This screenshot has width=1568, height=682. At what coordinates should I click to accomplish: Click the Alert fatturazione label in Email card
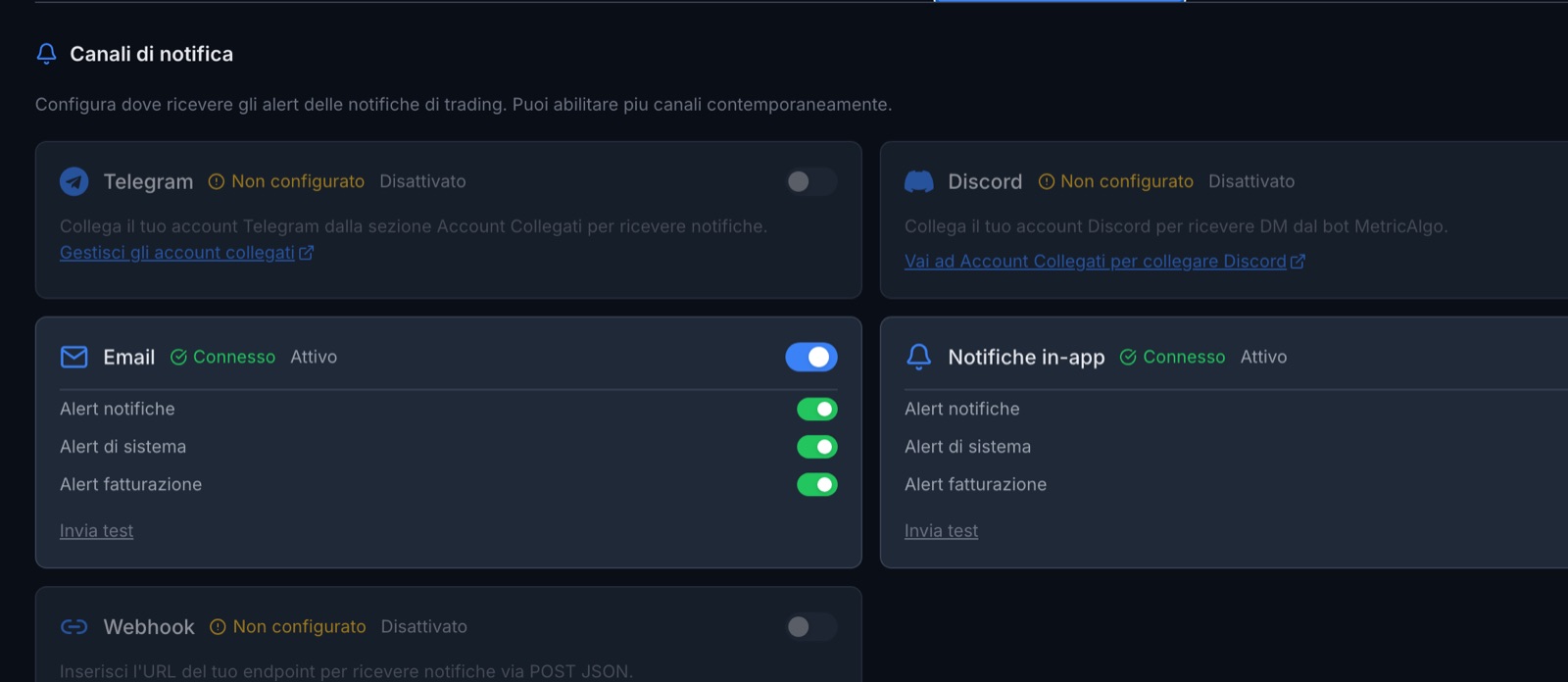coord(130,484)
